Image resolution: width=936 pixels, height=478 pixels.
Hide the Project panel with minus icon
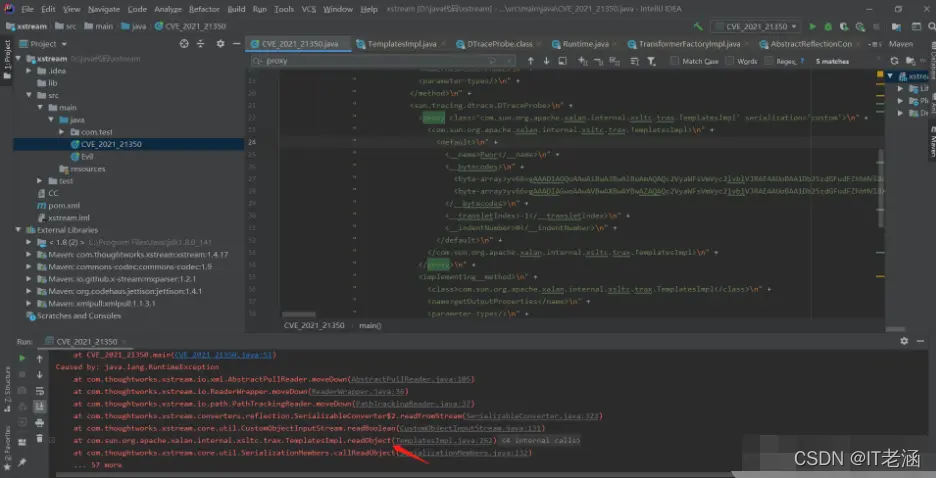point(236,44)
